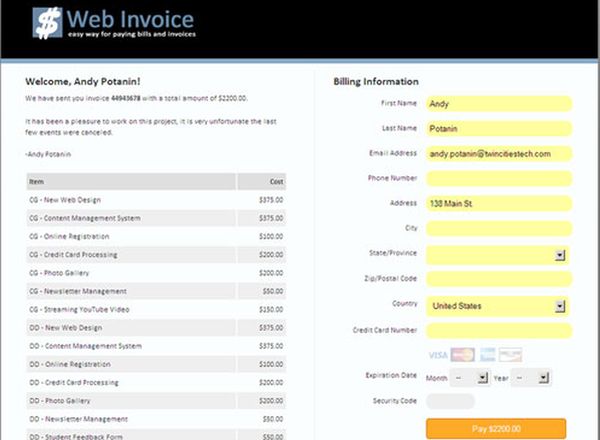This screenshot has width=600, height=440.
Task: Click the Visa card icon
Action: click(x=437, y=355)
